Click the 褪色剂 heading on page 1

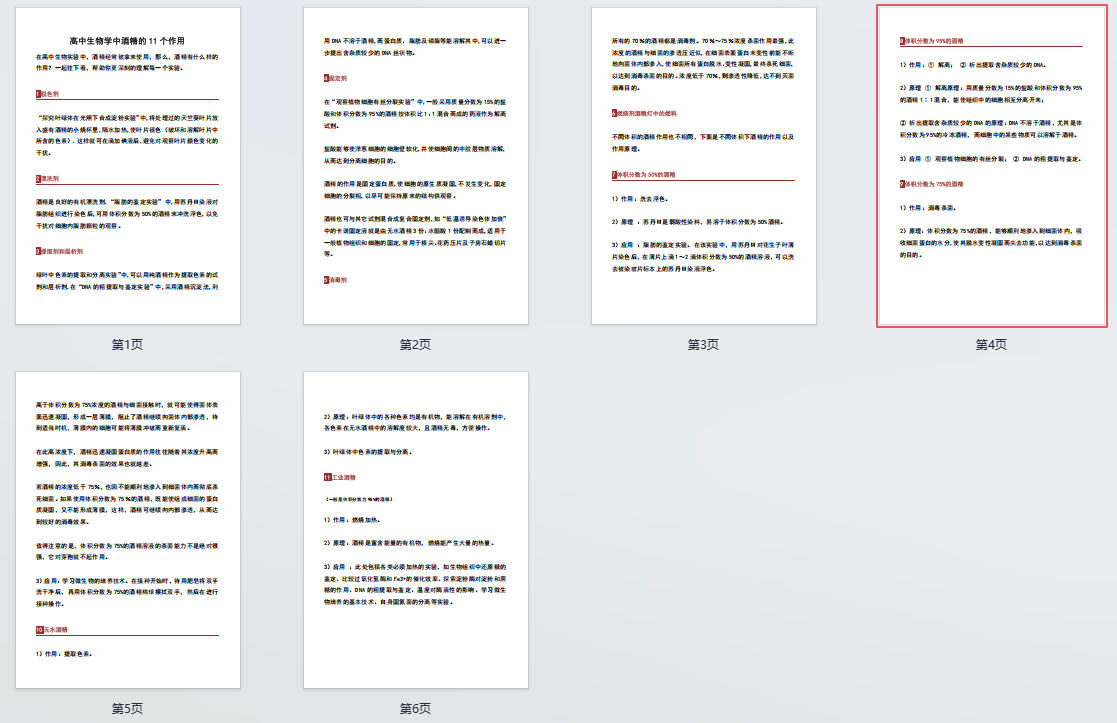click(x=48, y=93)
